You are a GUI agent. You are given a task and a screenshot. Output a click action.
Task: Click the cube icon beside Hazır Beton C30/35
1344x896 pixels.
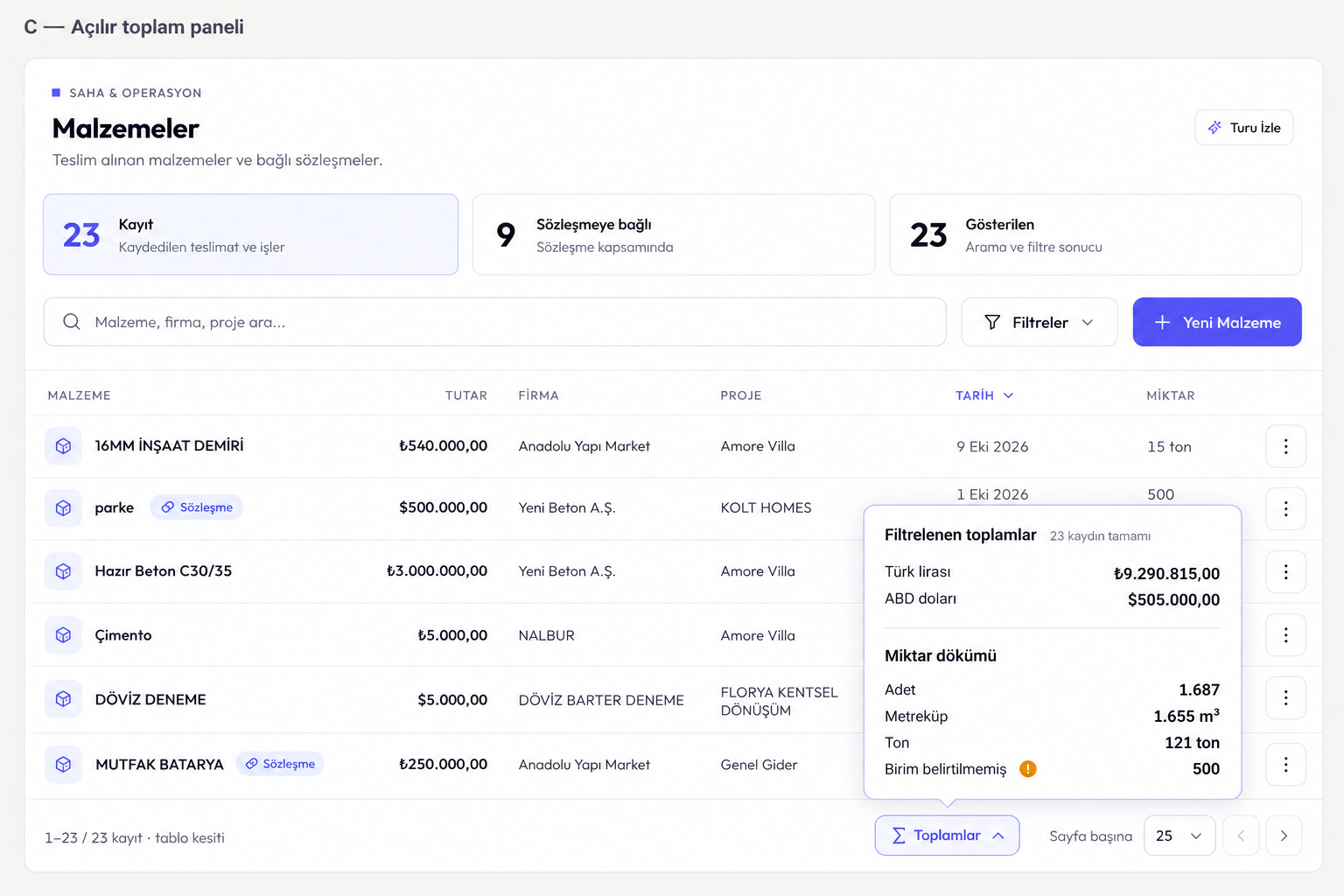(x=63, y=571)
